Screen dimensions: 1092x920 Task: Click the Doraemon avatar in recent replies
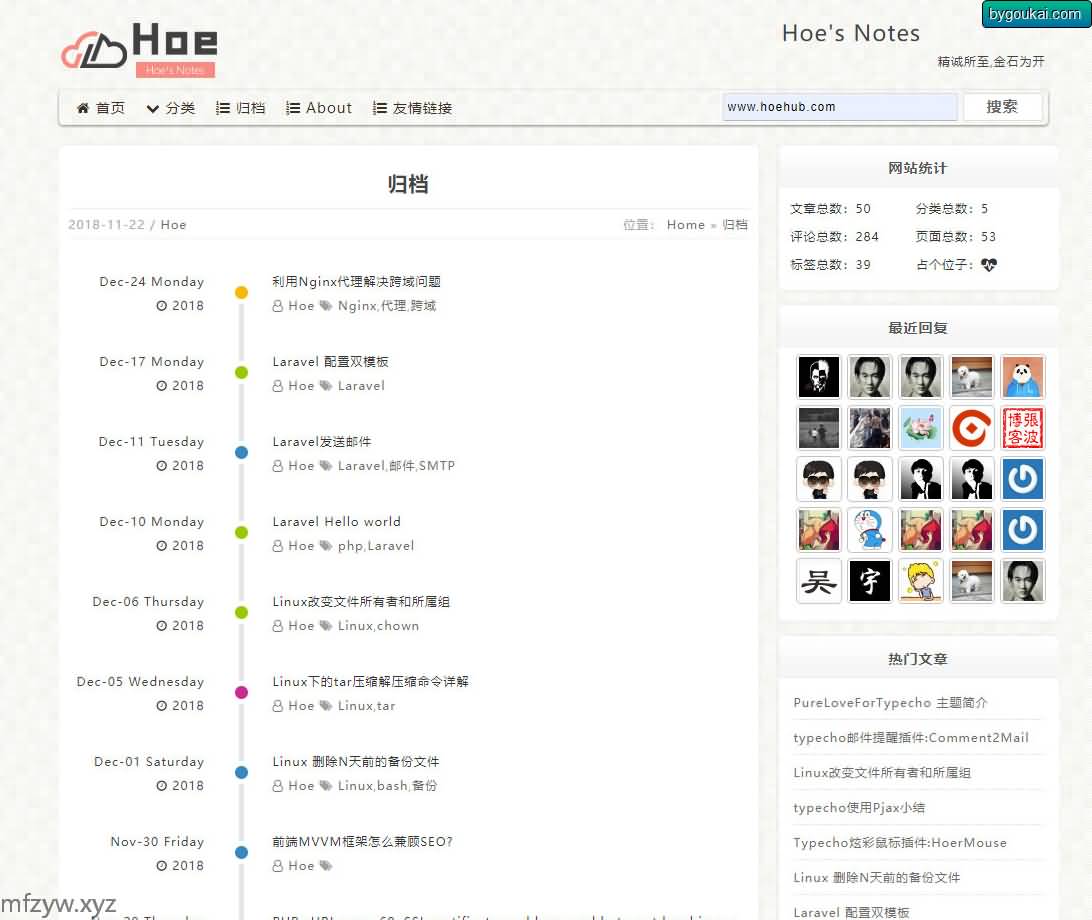(869, 530)
